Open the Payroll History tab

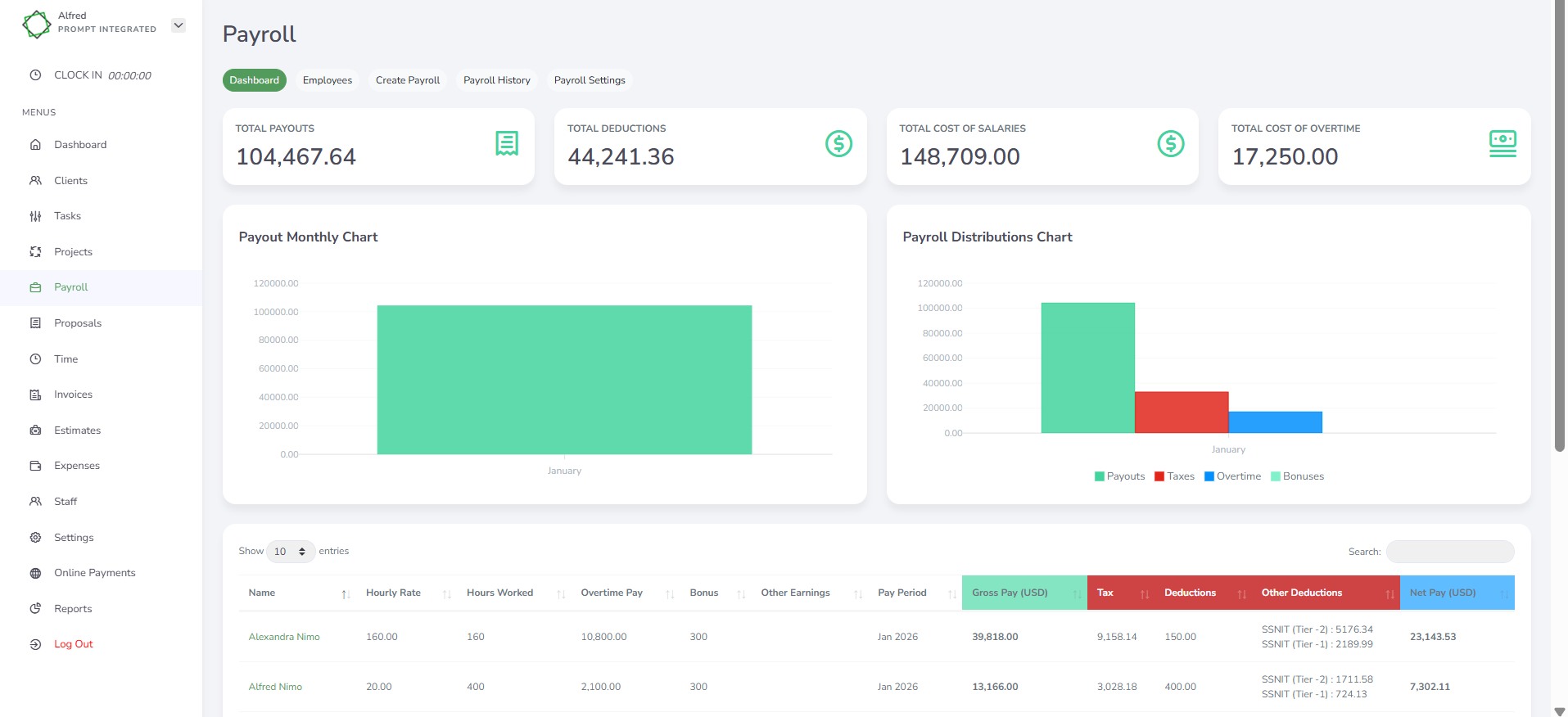(496, 80)
